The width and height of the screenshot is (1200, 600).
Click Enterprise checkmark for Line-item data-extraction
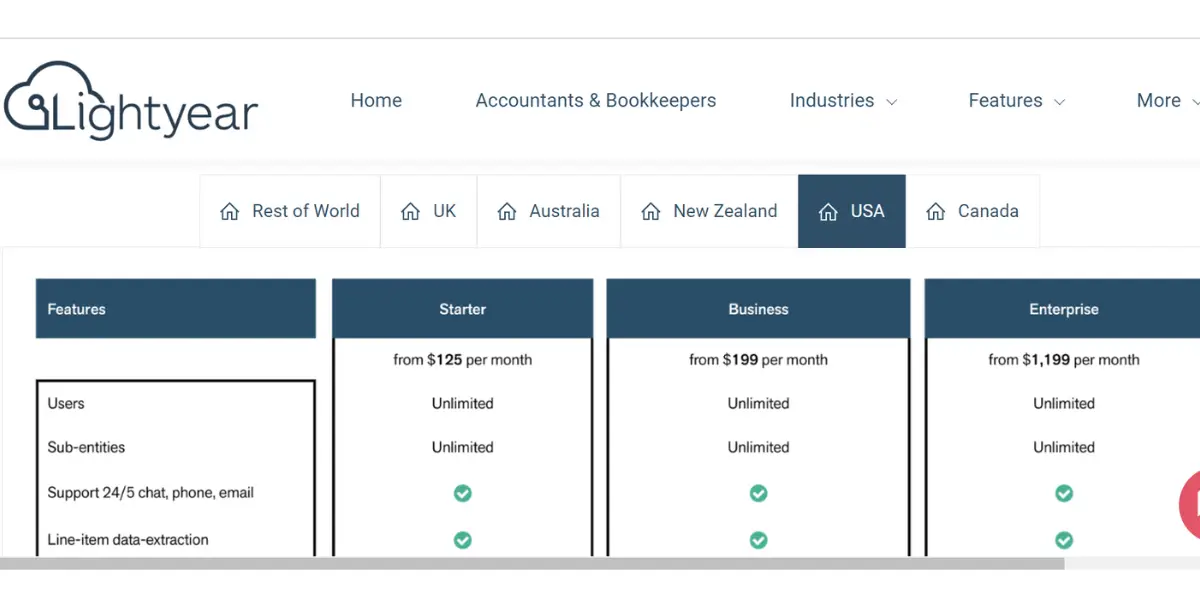point(1064,540)
